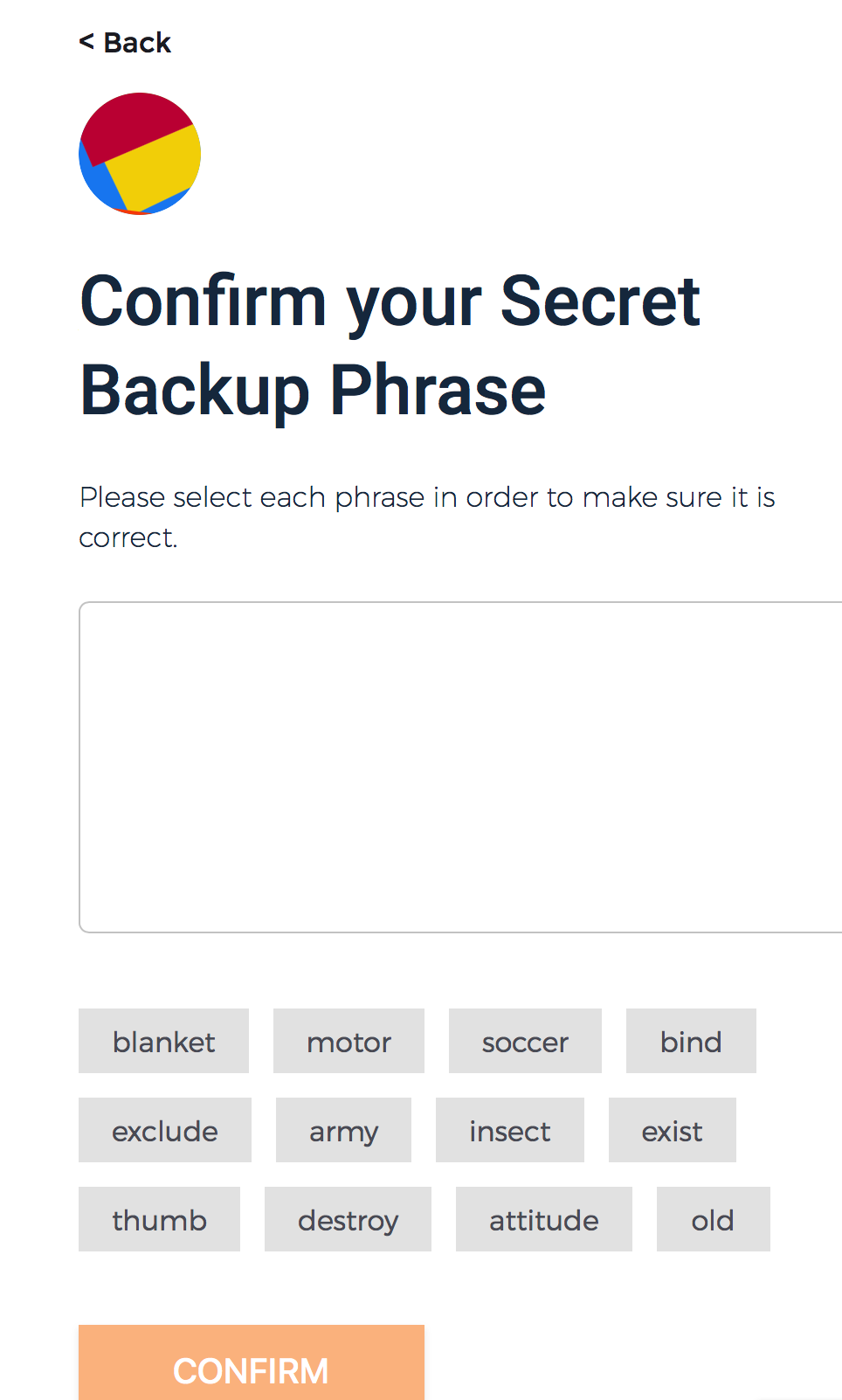Select the exclude word button
842x1400 pixels.
pyautogui.click(x=165, y=1130)
